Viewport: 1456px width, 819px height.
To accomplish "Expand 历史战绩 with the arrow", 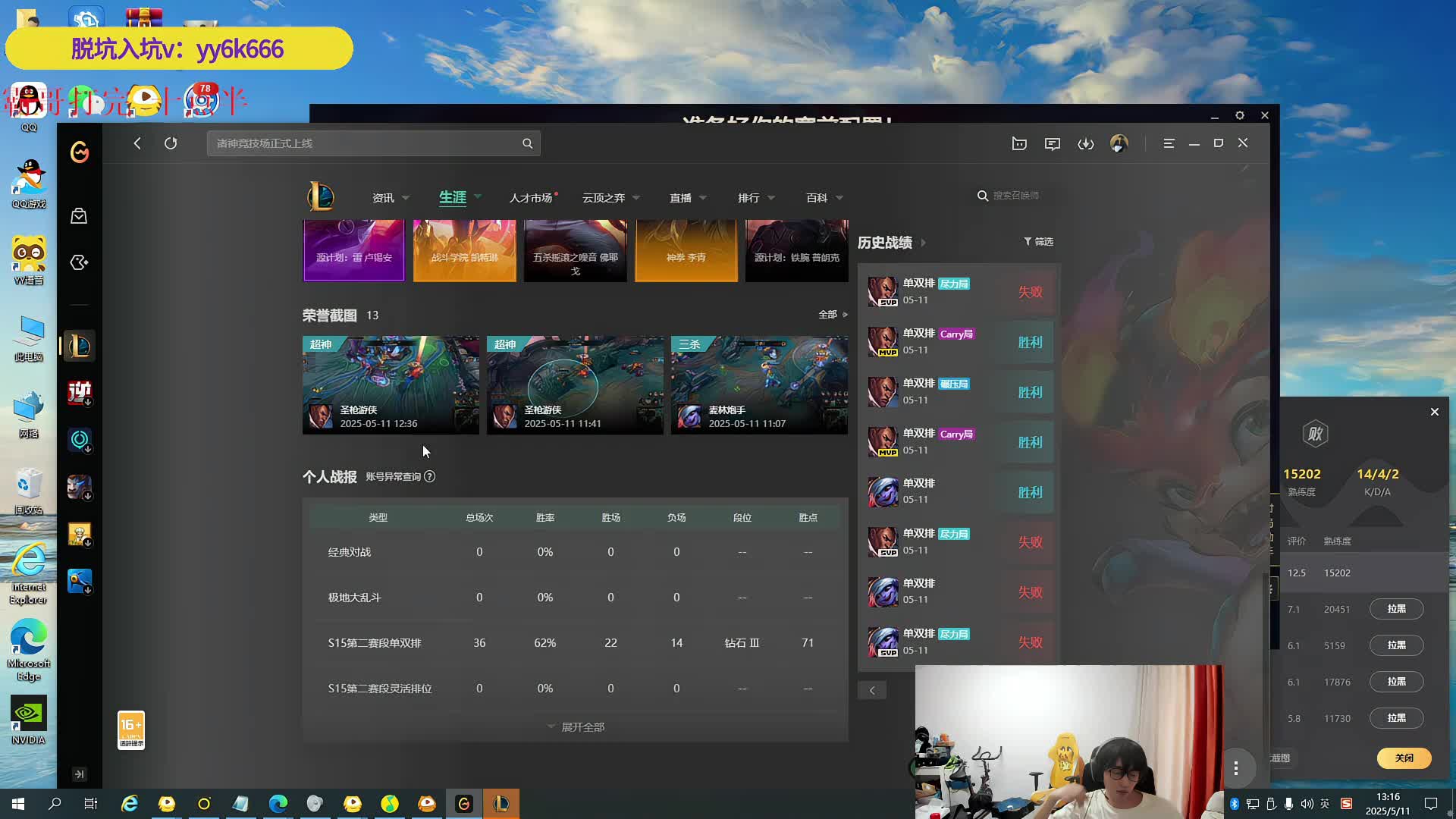I will 923,243.
